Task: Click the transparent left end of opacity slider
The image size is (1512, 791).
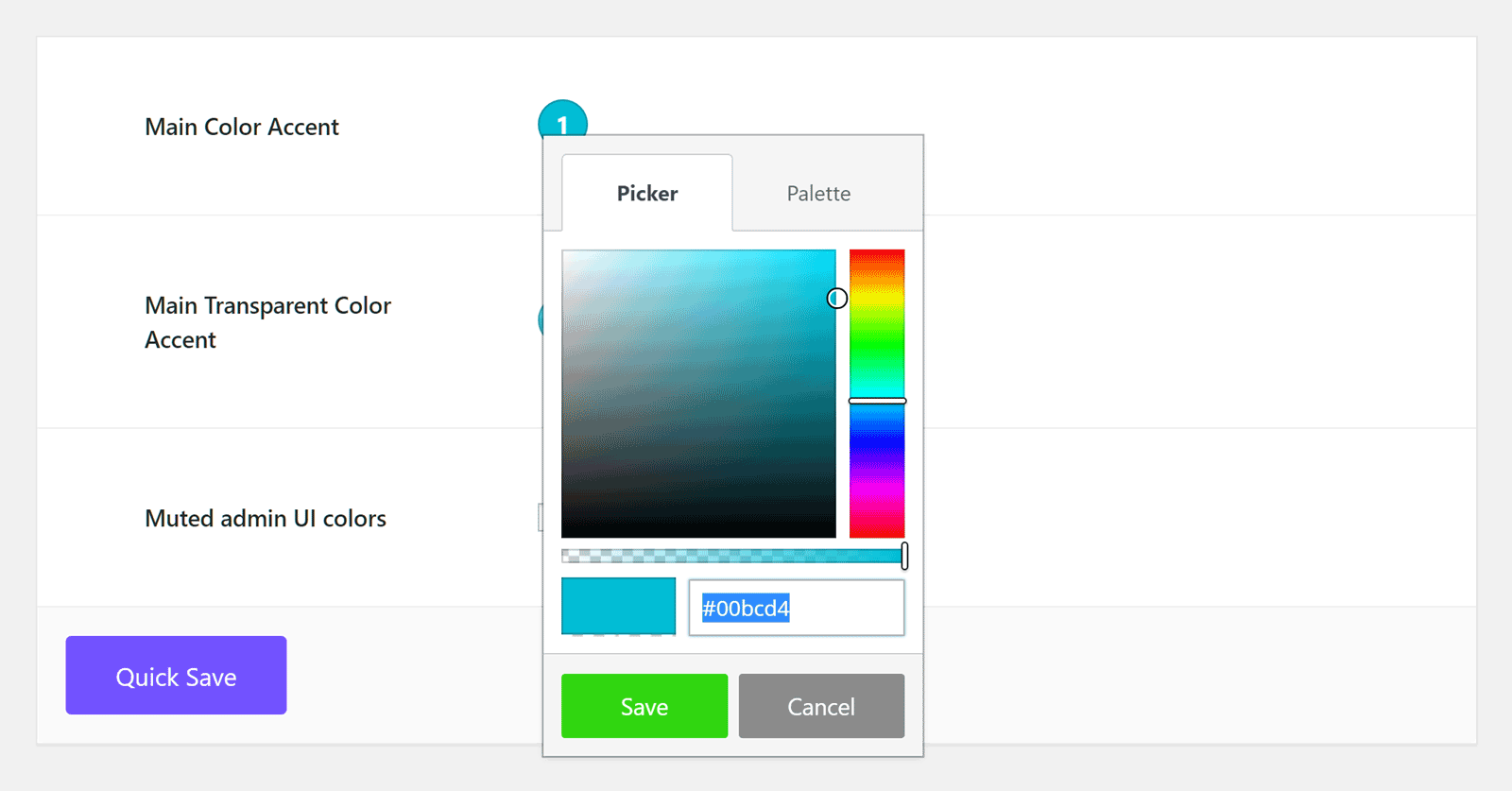Action: coord(567,557)
